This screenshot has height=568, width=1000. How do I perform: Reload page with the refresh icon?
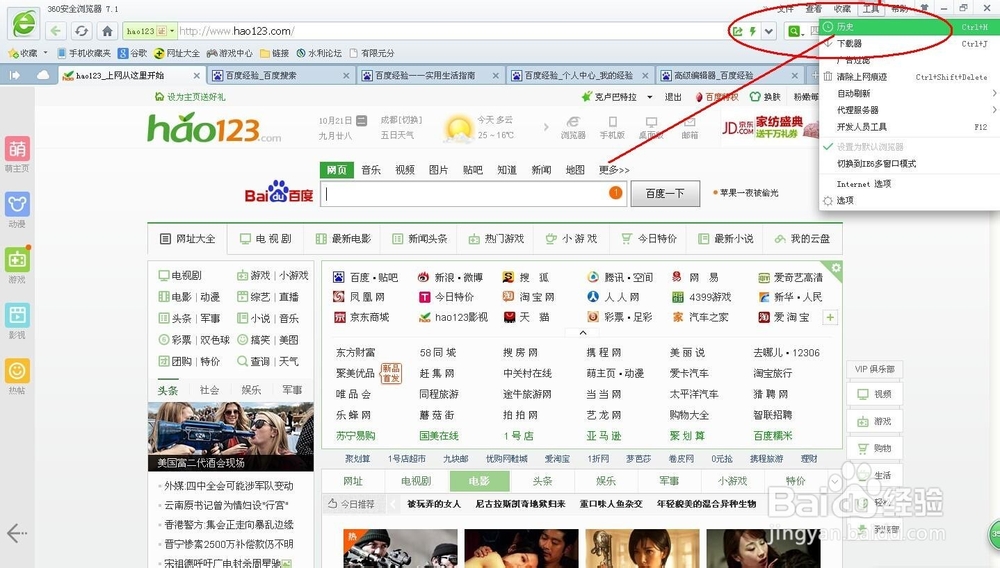click(82, 31)
